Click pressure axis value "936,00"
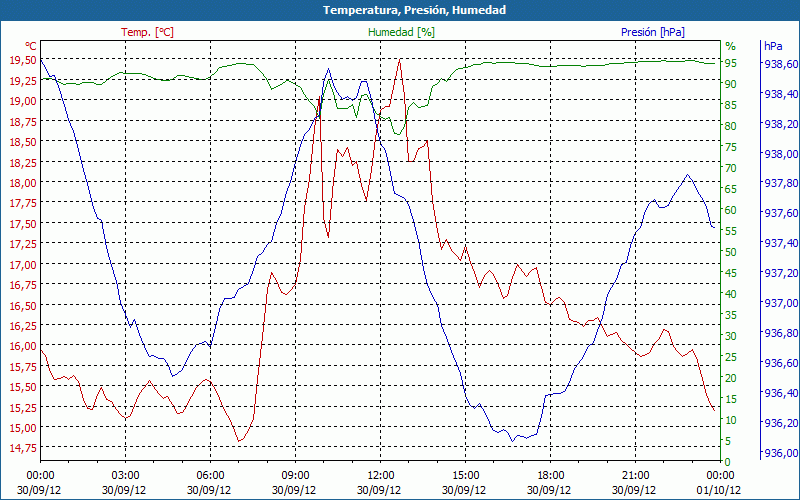Viewport: 800px width, 500px height. 780,453
